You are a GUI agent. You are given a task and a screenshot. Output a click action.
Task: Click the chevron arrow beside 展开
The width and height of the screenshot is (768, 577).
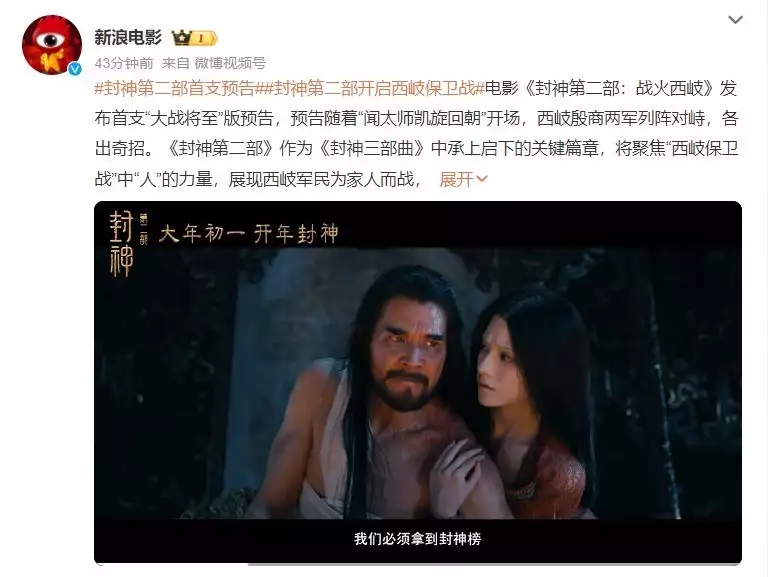coord(481,180)
